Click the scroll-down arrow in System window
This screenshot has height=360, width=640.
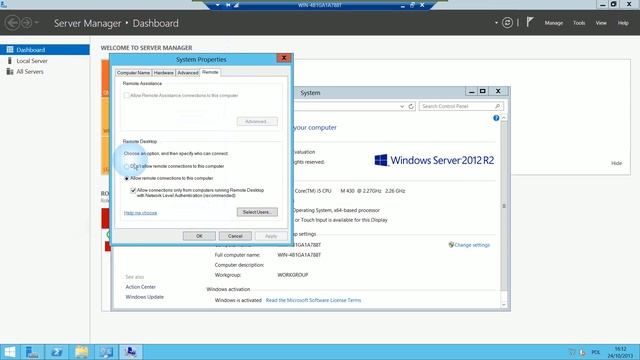point(504,305)
